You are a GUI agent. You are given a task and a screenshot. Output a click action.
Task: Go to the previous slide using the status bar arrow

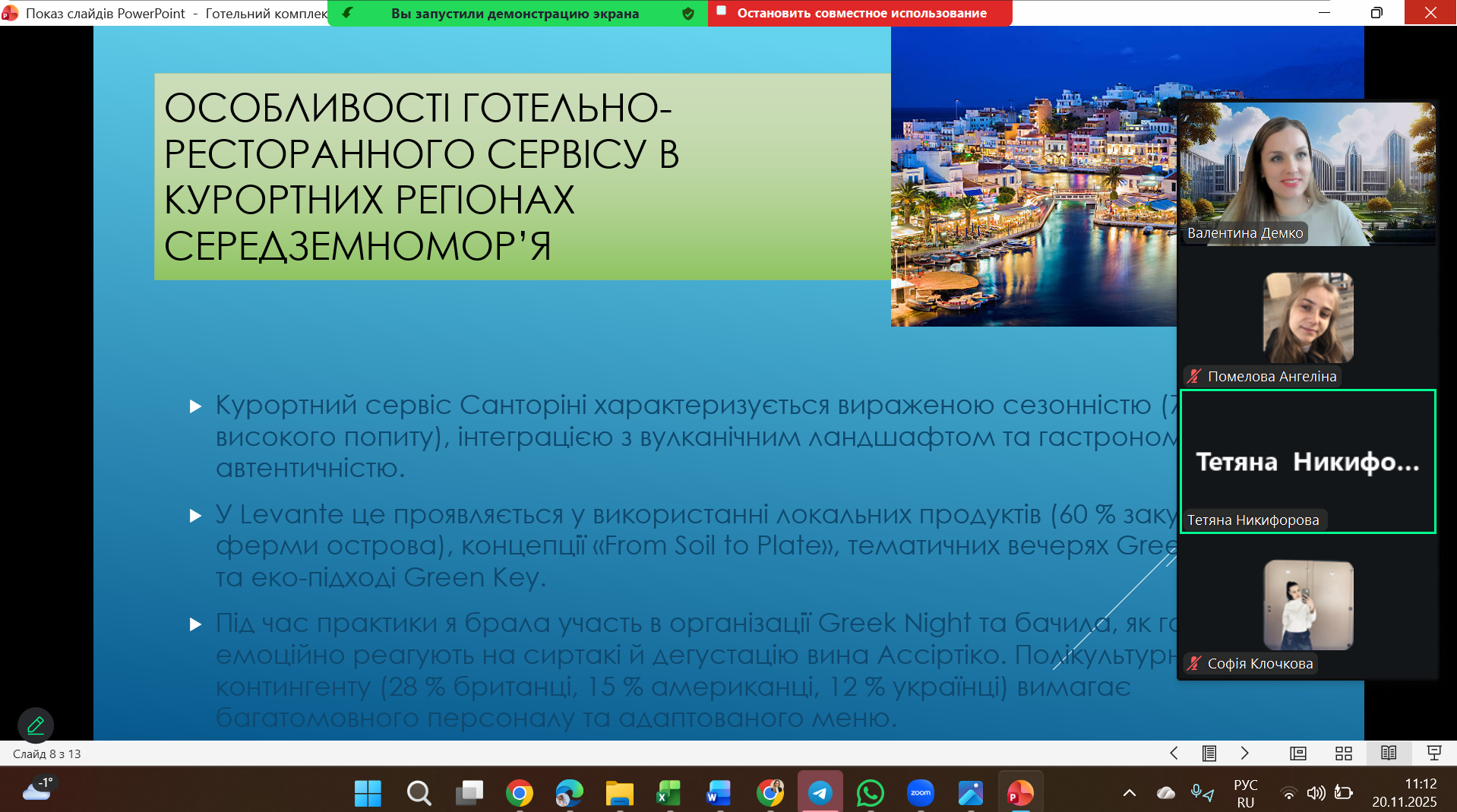(x=1174, y=753)
